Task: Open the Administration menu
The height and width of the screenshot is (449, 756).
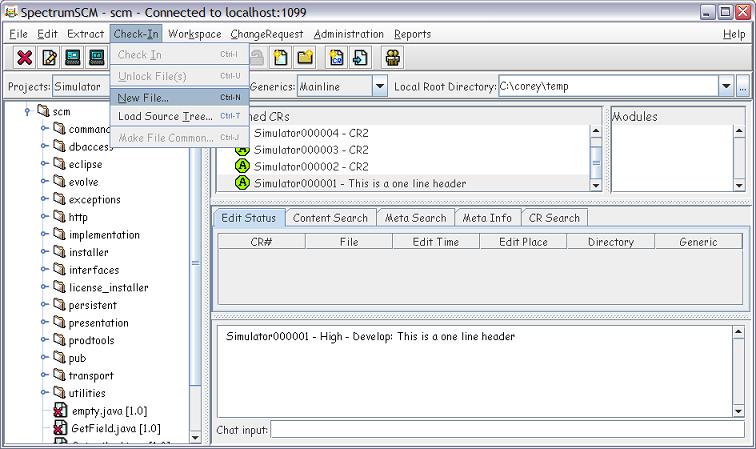Action: [x=349, y=34]
